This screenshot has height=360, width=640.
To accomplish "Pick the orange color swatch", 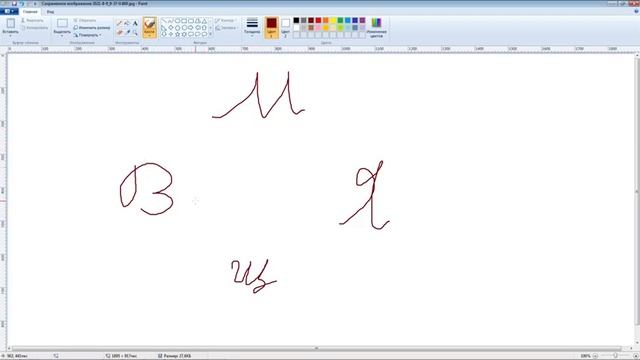I will coord(326,20).
